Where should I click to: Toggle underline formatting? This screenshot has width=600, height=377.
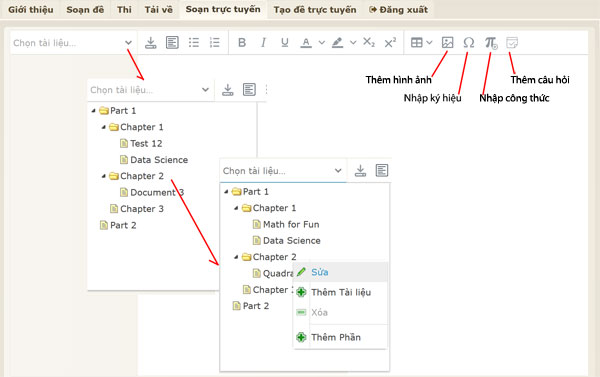pos(284,42)
